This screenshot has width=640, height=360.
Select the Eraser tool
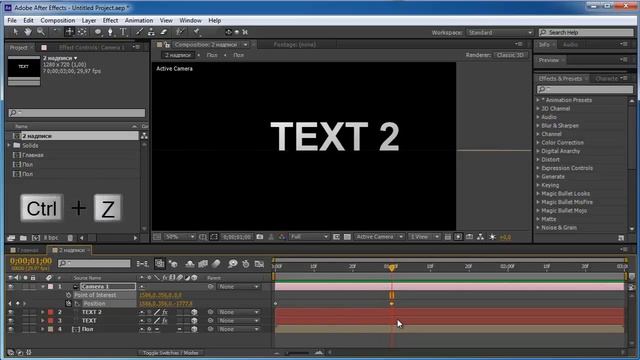[164, 32]
